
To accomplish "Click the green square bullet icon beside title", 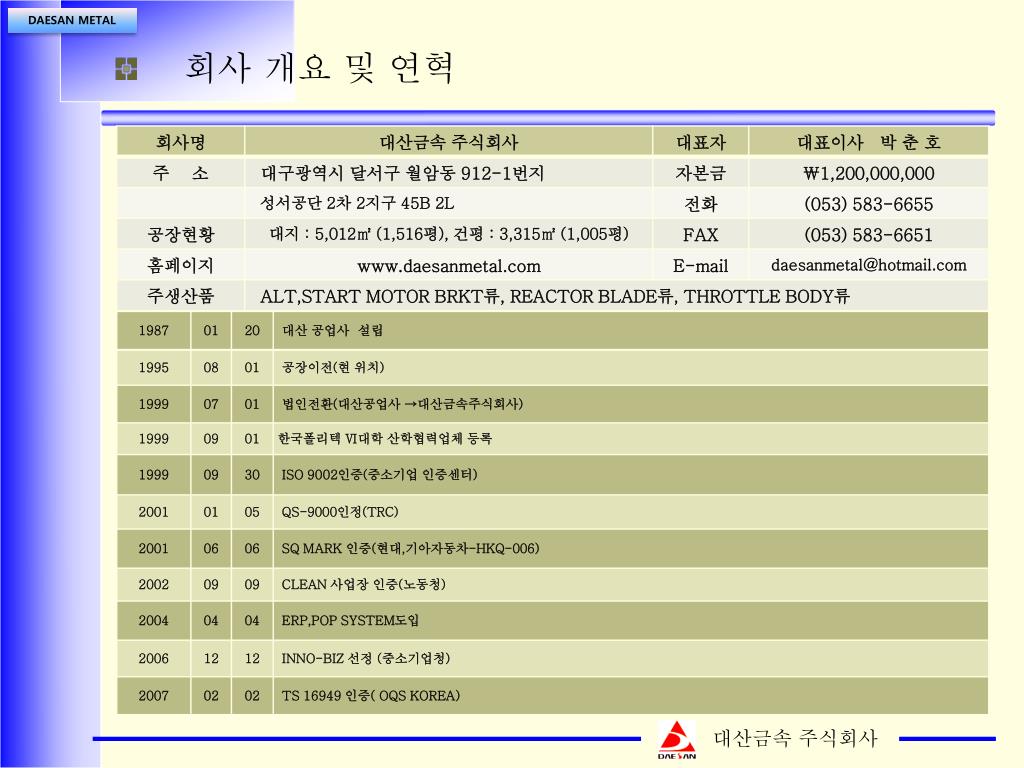I will [126, 69].
